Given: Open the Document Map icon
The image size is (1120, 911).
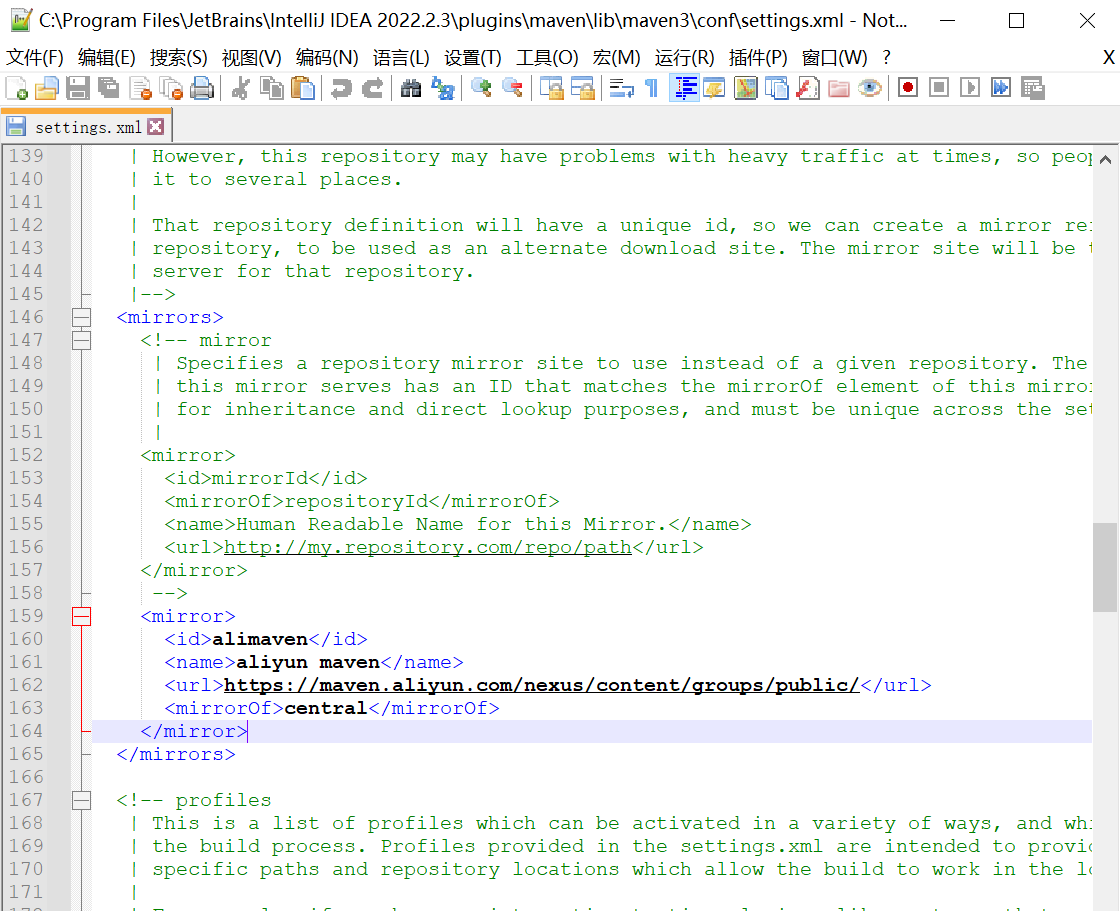Looking at the screenshot, I should click(746, 88).
